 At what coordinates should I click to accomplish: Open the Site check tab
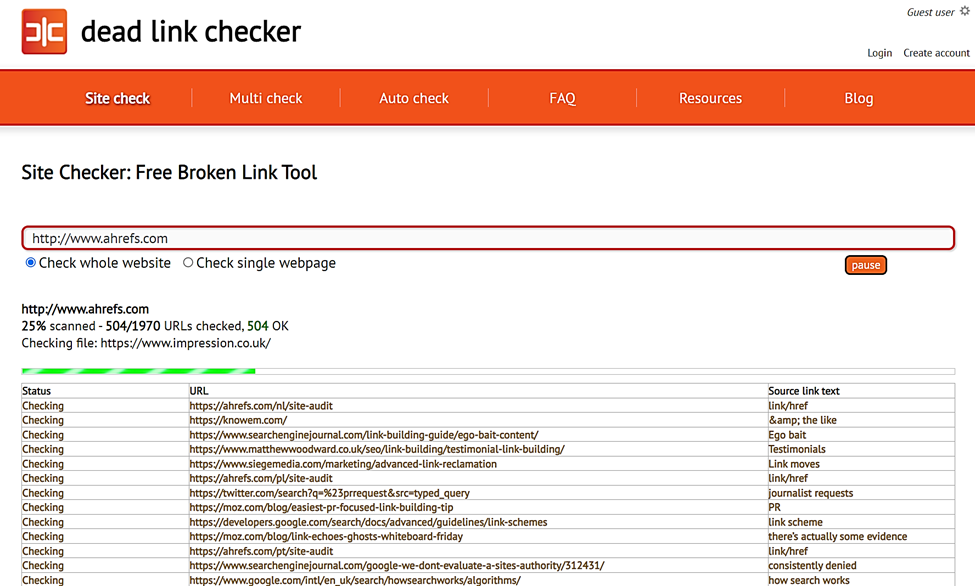[x=118, y=98]
